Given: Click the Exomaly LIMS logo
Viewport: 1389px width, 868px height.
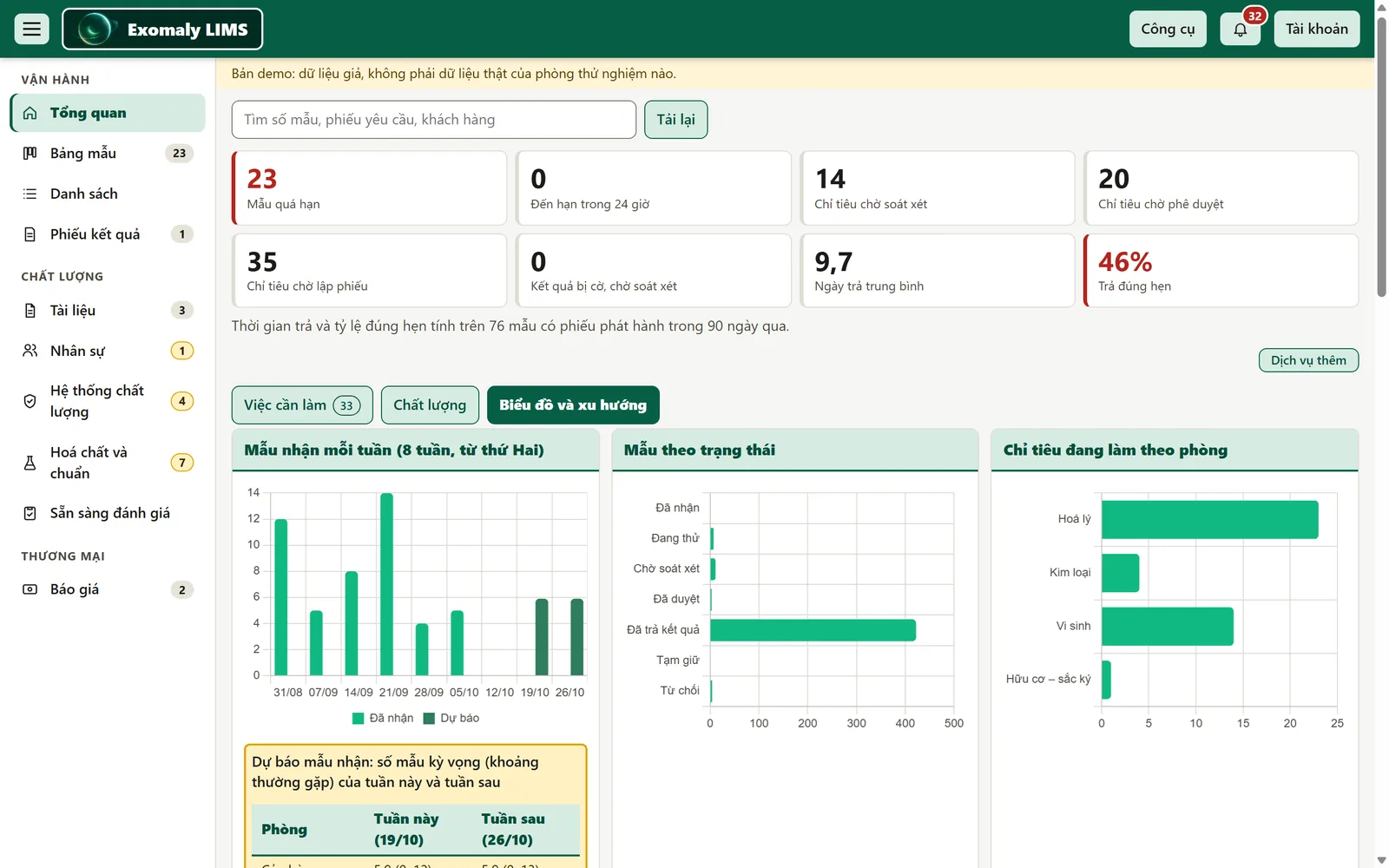Looking at the screenshot, I should point(162,30).
